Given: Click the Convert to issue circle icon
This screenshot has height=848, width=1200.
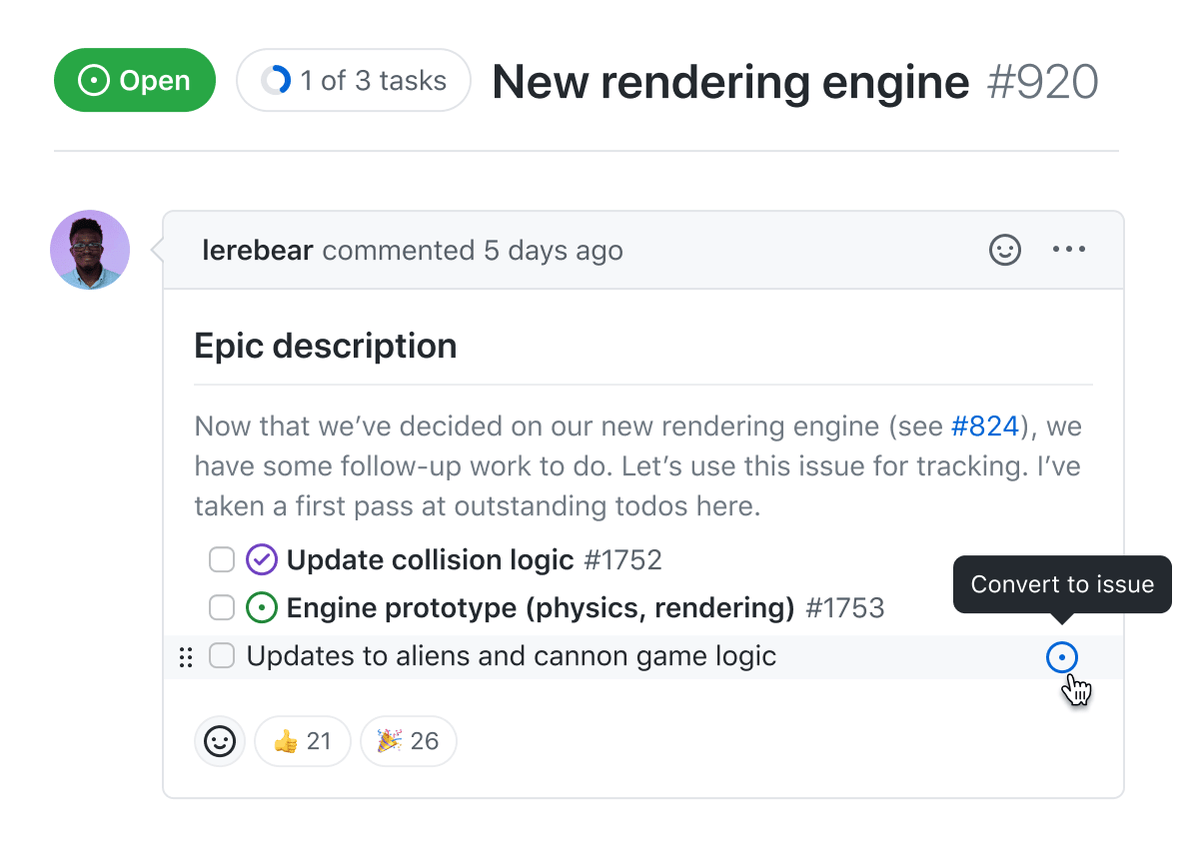Looking at the screenshot, I should point(1061,658).
